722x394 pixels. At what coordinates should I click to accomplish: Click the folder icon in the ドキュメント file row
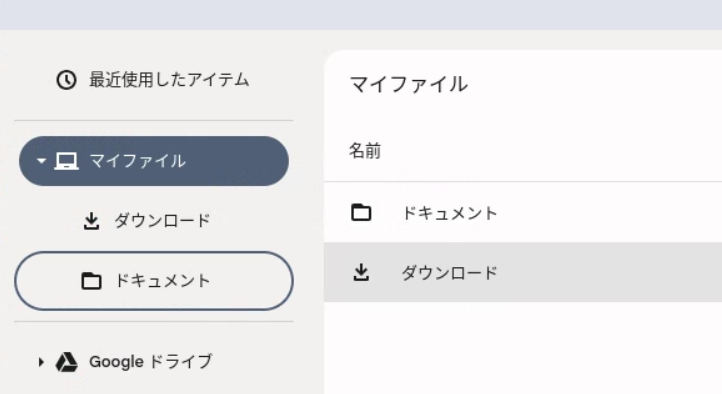tap(361, 213)
